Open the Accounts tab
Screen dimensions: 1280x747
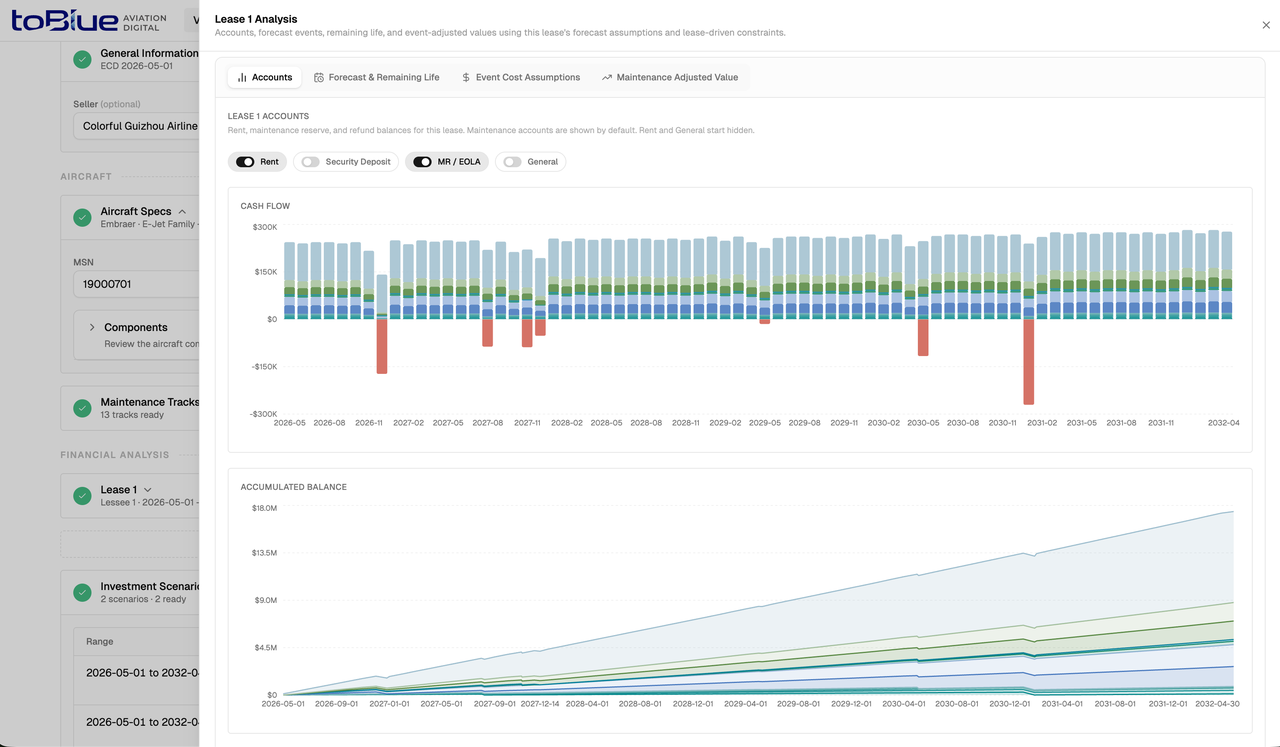click(265, 77)
